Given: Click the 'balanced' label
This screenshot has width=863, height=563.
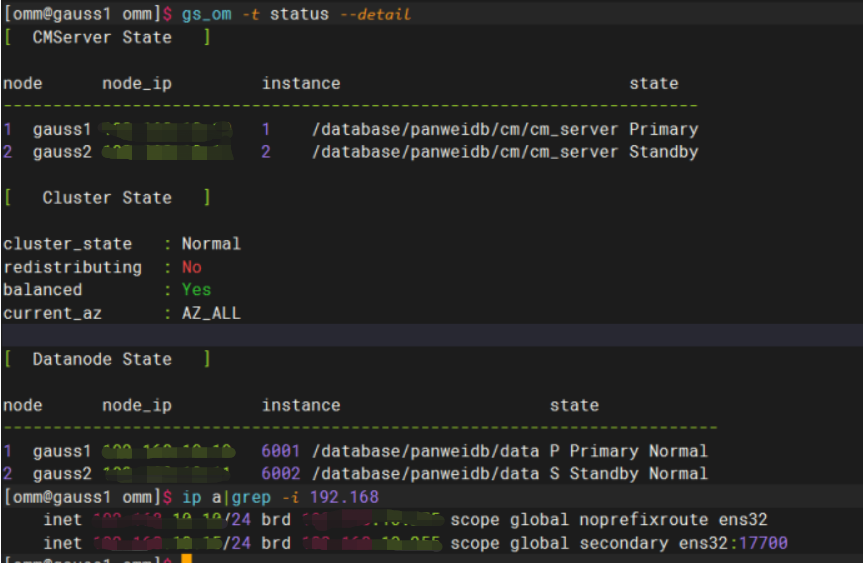Looking at the screenshot, I should point(42,289).
